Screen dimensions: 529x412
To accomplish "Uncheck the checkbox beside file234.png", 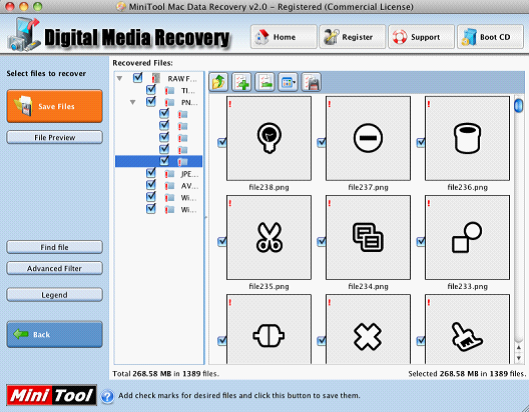I will pos(321,242).
